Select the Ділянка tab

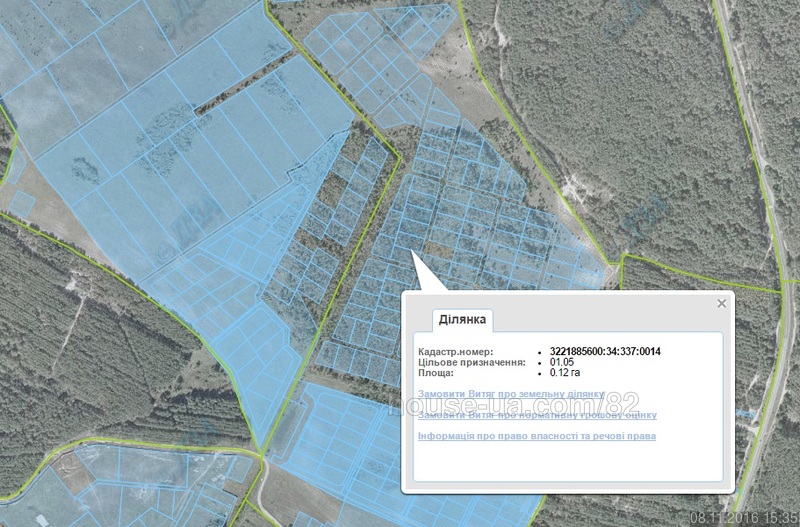tap(462, 320)
